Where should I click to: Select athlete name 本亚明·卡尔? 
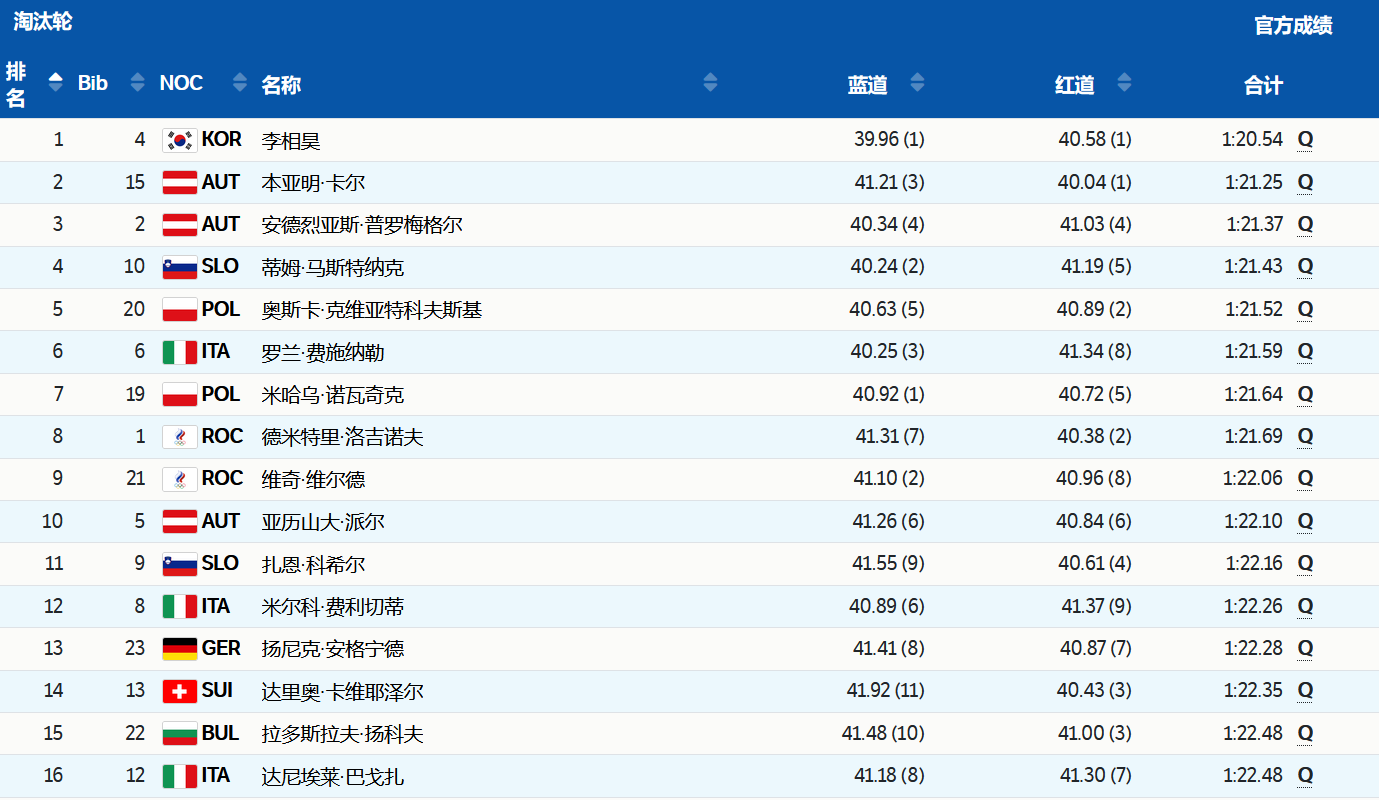tap(313, 183)
